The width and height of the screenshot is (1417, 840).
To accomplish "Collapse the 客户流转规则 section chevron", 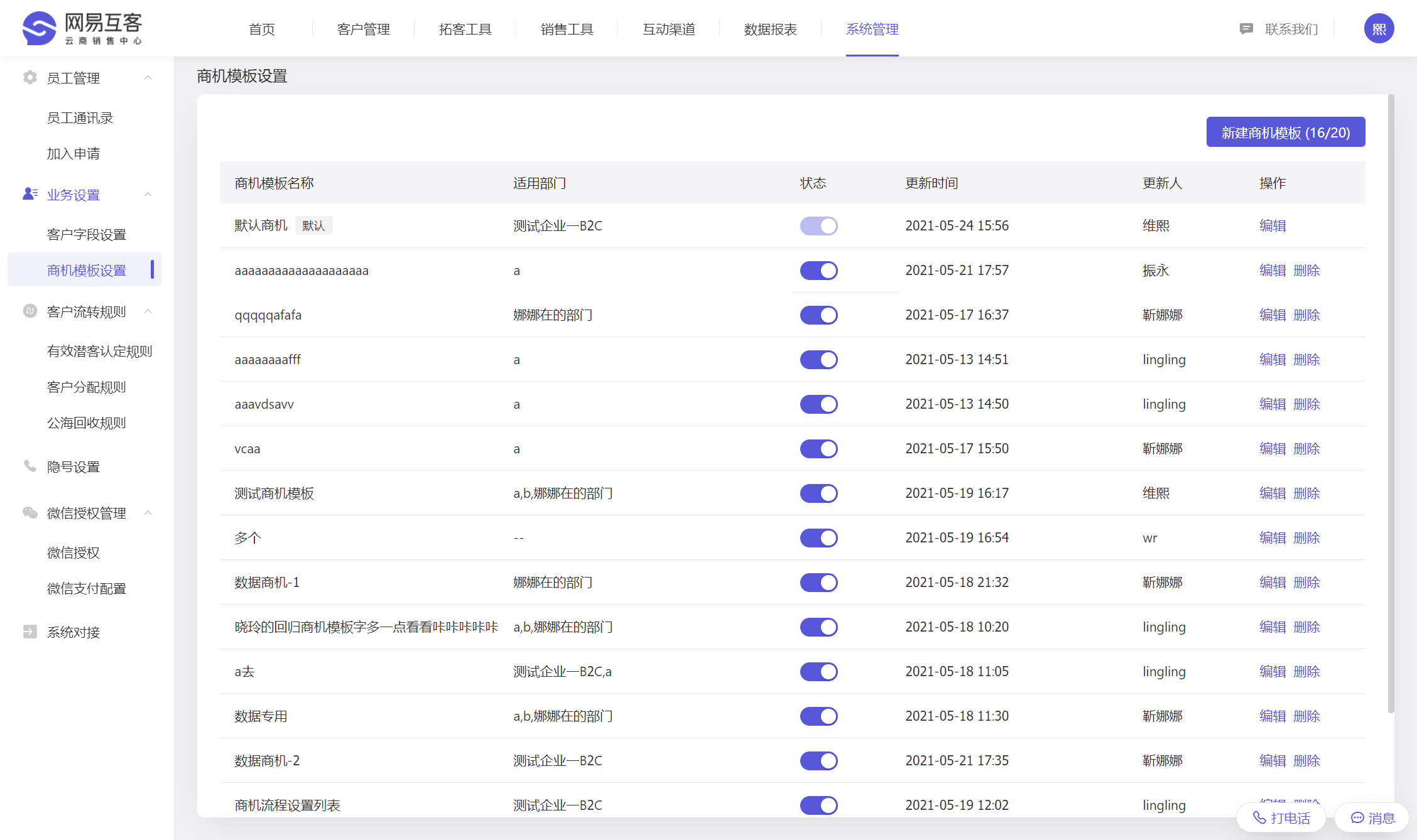I will click(148, 311).
